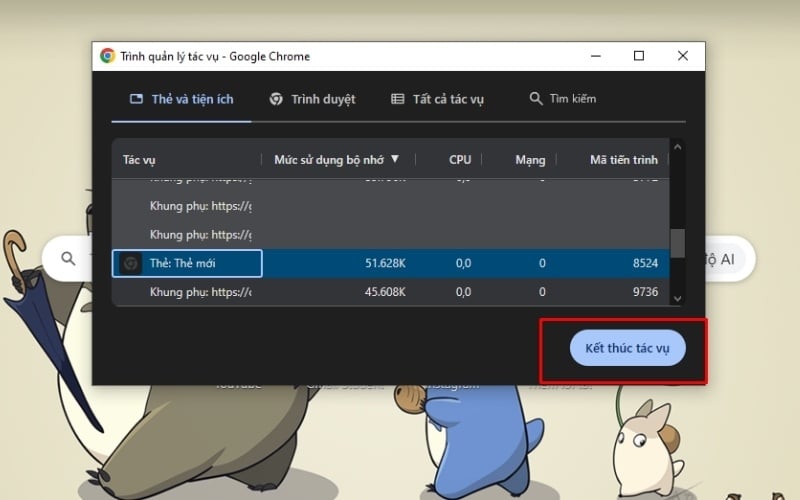
Task: Minimize the Task Manager window
Action: pyautogui.click(x=596, y=56)
